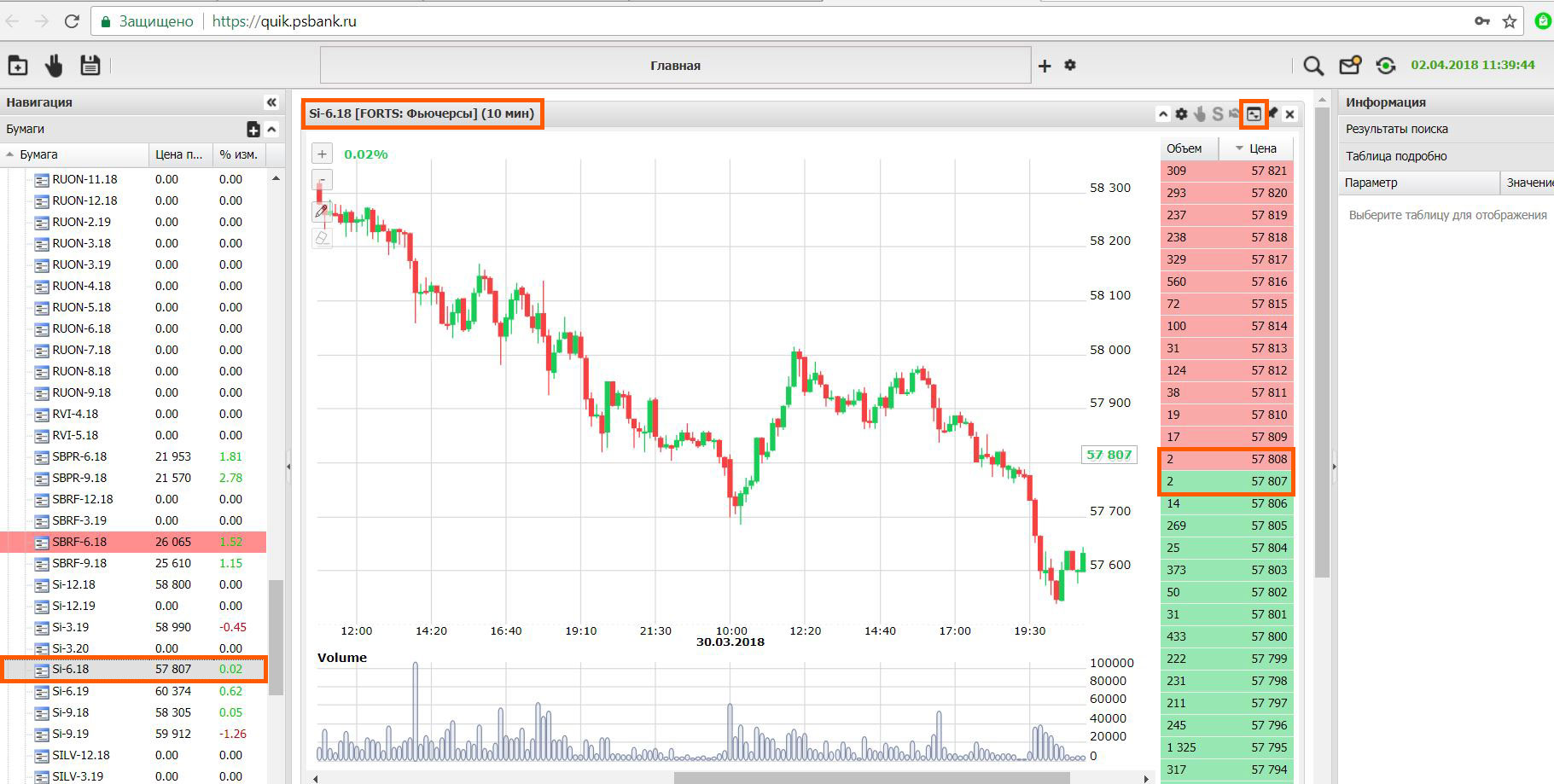The height and width of the screenshot is (784, 1554).
Task: Click the connection sync status icon
Action: (x=1386, y=66)
